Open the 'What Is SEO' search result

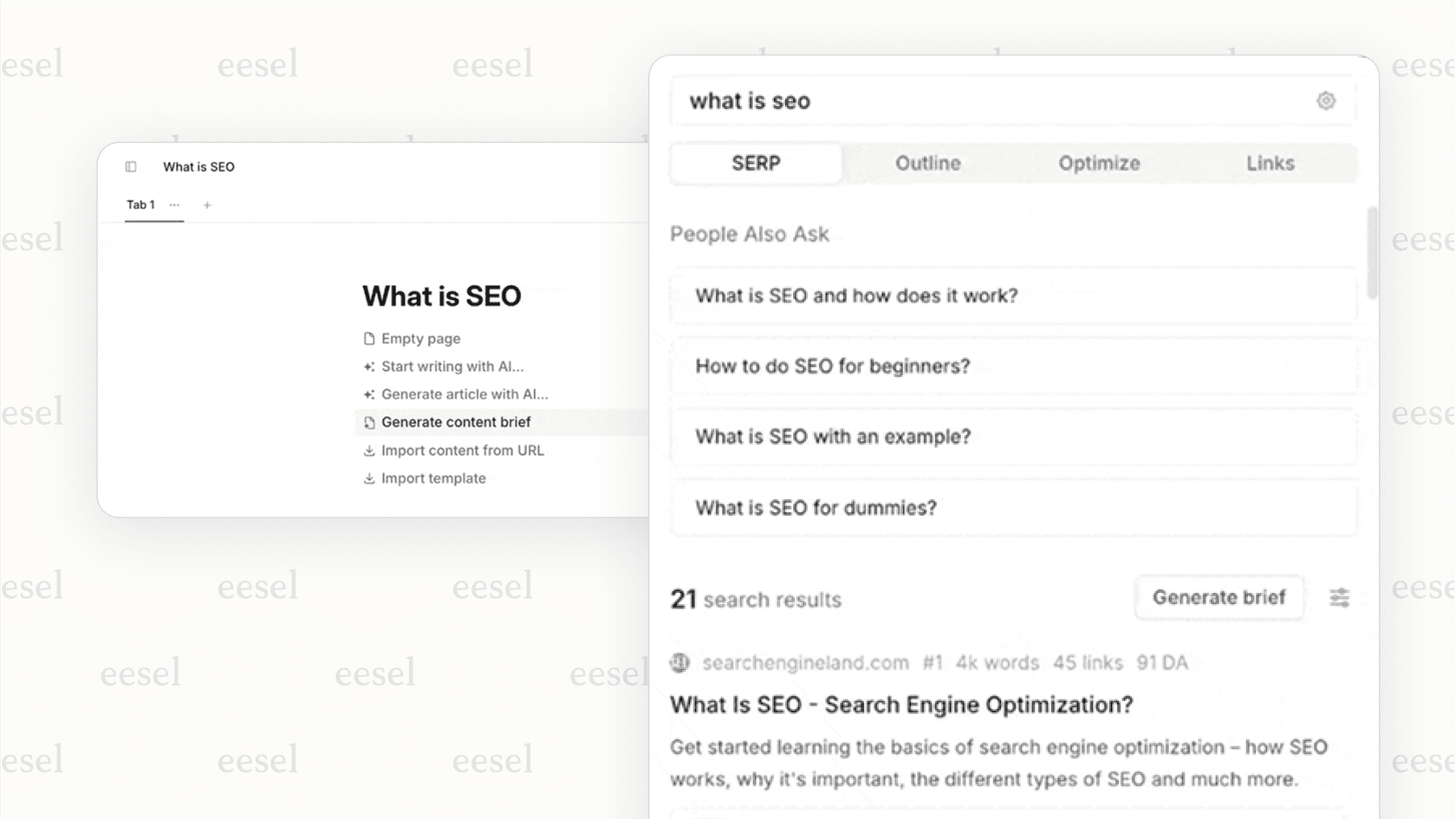[x=901, y=705]
